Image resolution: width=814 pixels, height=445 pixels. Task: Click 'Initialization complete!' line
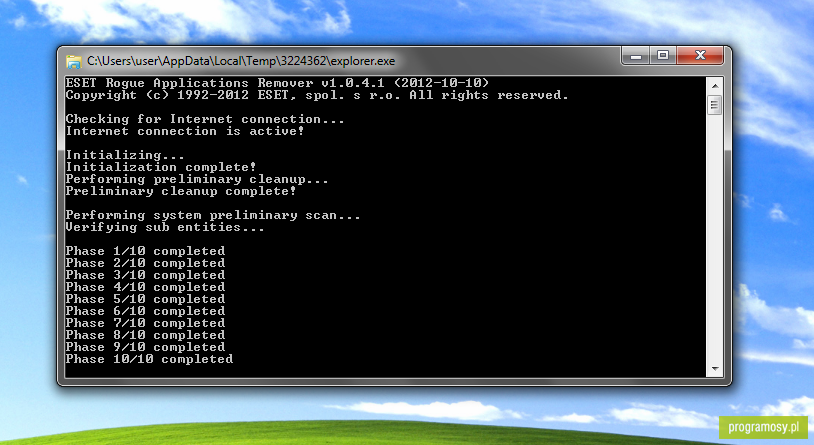pos(161,167)
